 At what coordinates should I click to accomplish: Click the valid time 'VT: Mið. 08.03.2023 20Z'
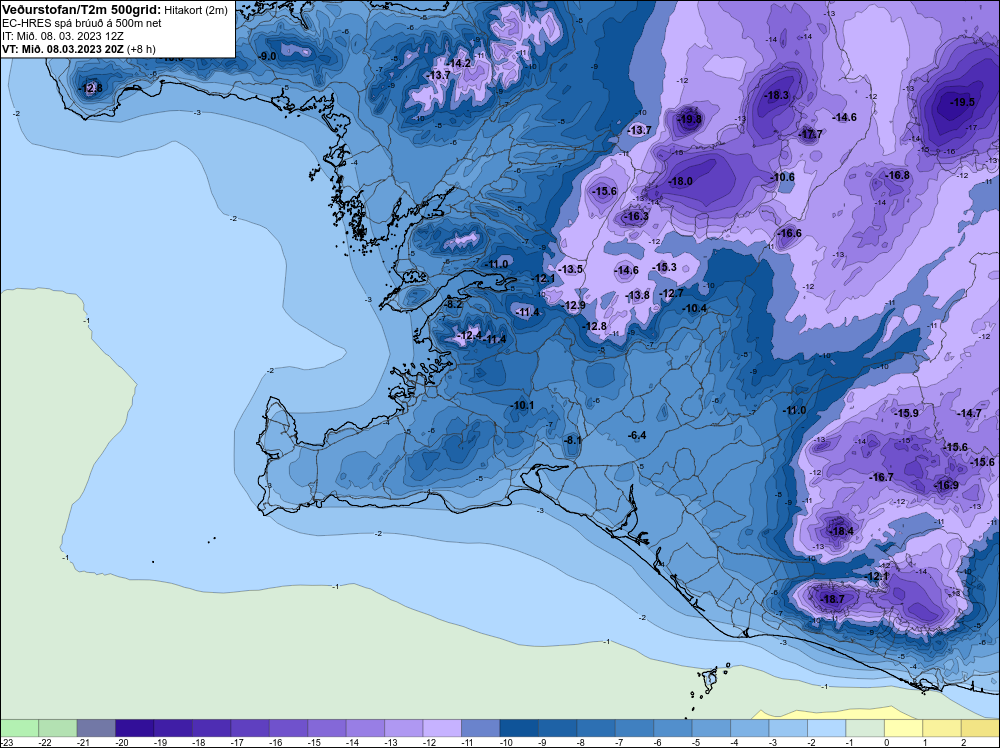pyautogui.click(x=63, y=48)
